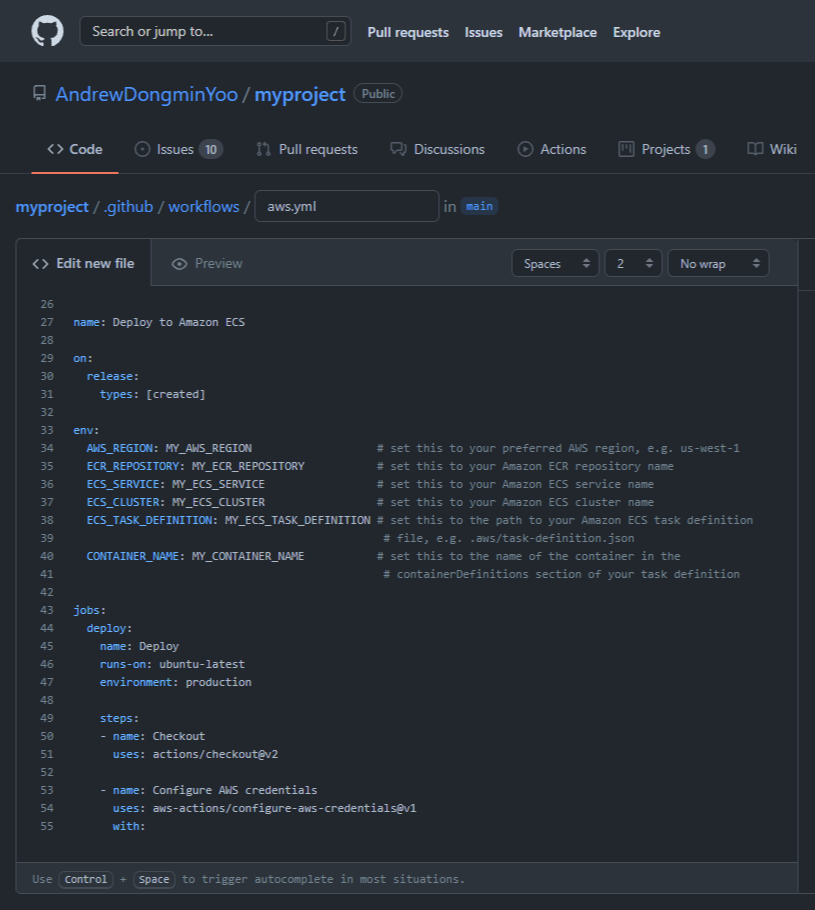Click 'CONTAINER_NAME: MY_CONTAINER_NAME' on line 40
This screenshot has width=815, height=910.
pyautogui.click(x=196, y=556)
